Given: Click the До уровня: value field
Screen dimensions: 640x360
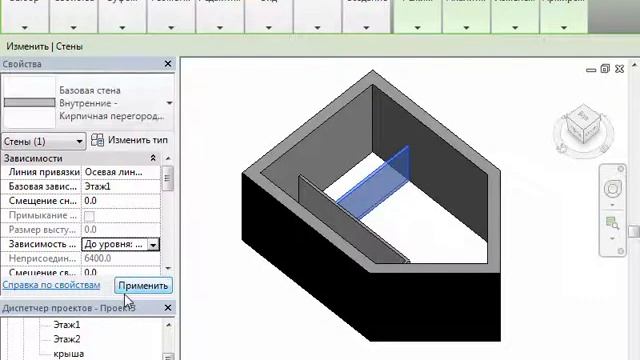Looking at the screenshot, I should pyautogui.click(x=115, y=244).
